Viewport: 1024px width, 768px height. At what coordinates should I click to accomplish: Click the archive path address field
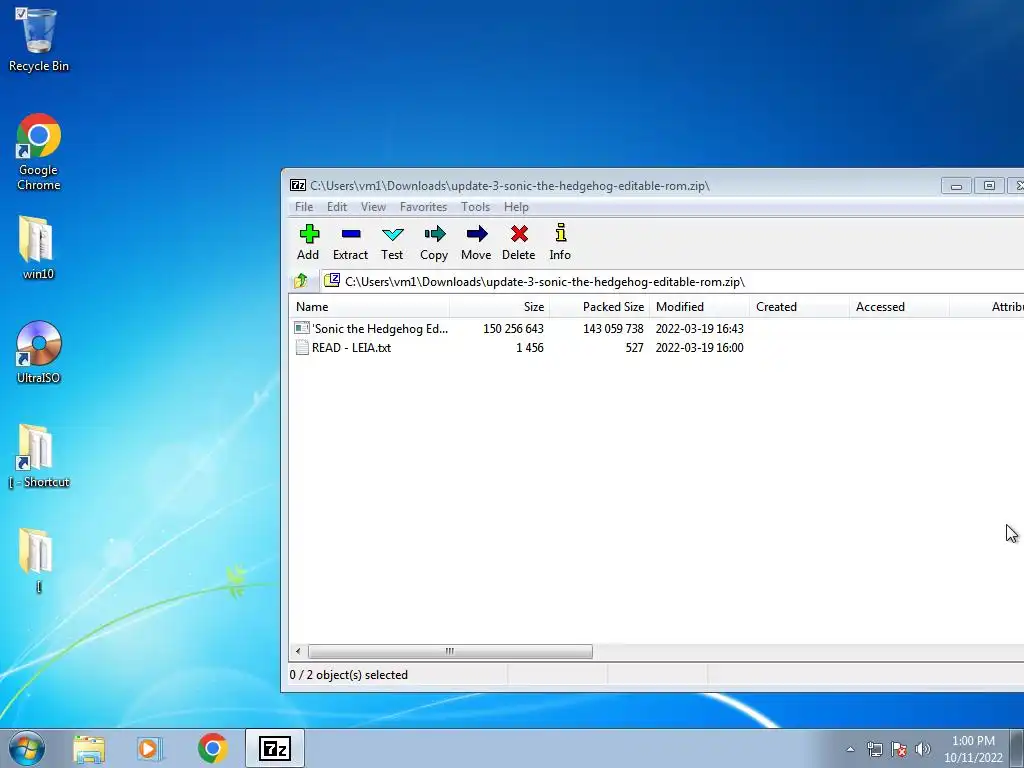[673, 281]
